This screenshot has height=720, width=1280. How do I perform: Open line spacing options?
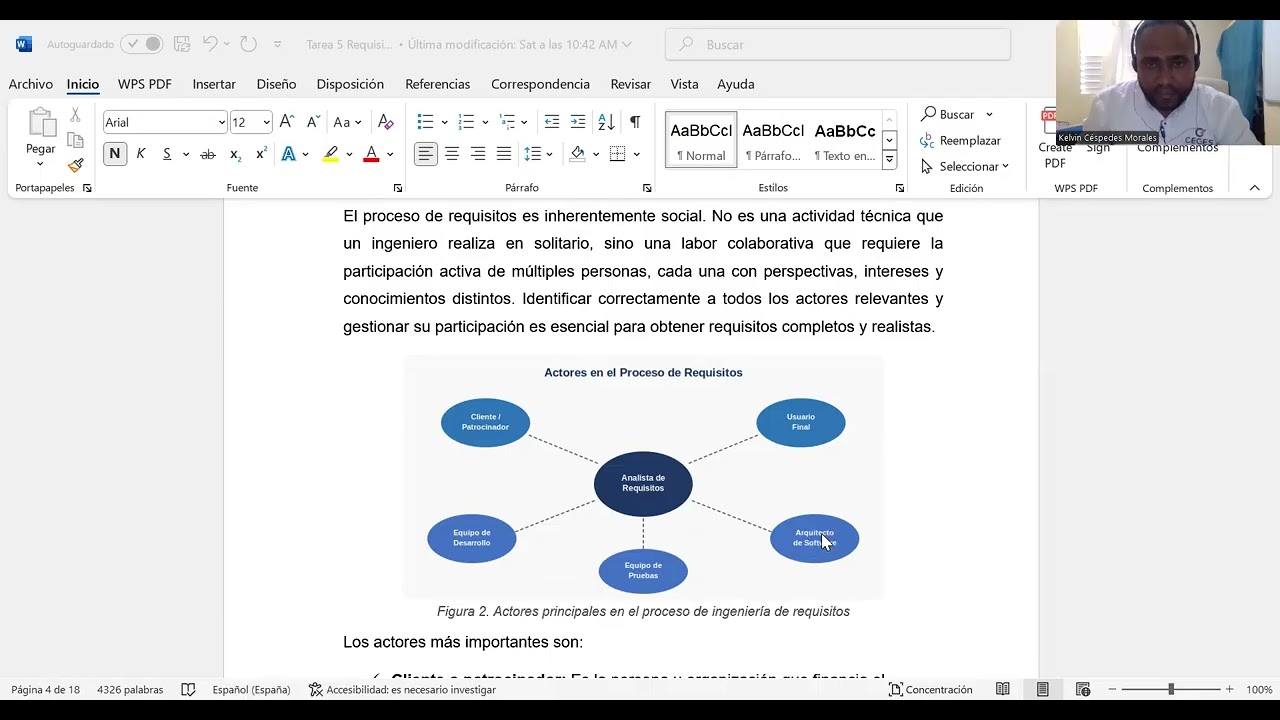click(538, 154)
